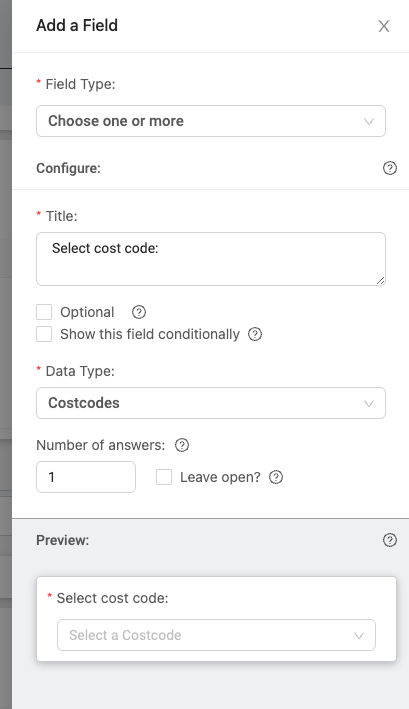Click the Number of answers help icon

(x=182, y=445)
